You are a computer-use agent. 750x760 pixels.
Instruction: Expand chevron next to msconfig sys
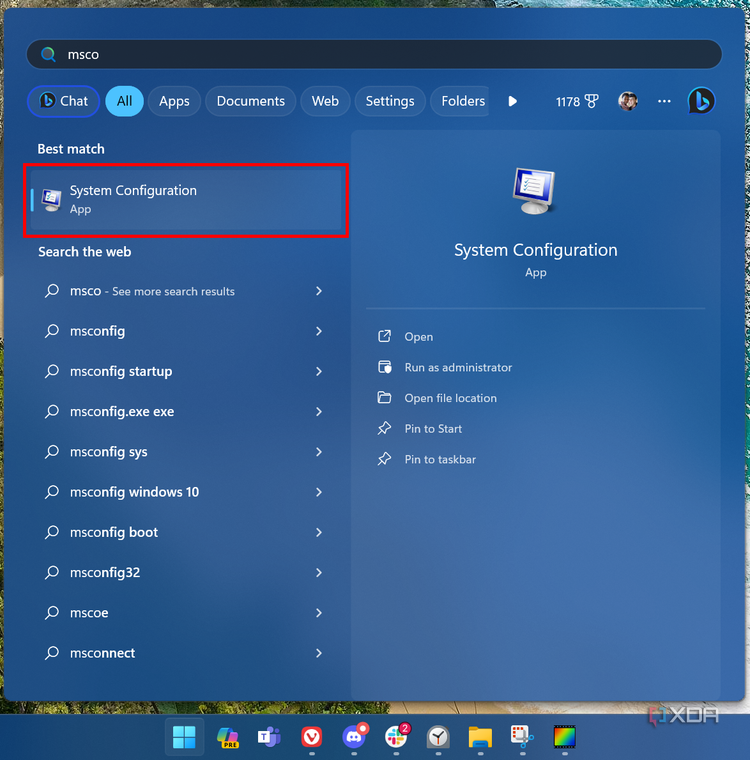(x=319, y=452)
